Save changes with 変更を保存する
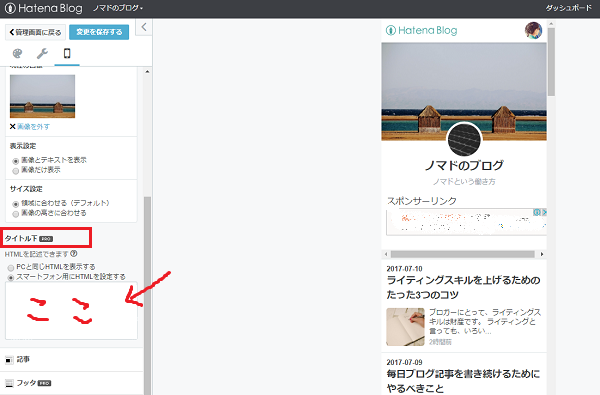This screenshot has height=395, width=600. click(99, 32)
